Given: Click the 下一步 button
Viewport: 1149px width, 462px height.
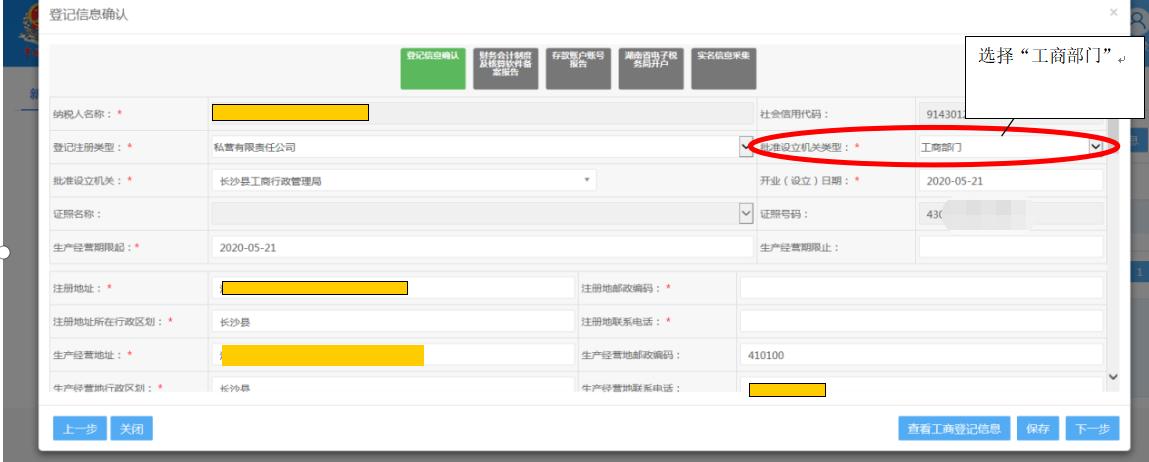Looking at the screenshot, I should coord(1093,429).
